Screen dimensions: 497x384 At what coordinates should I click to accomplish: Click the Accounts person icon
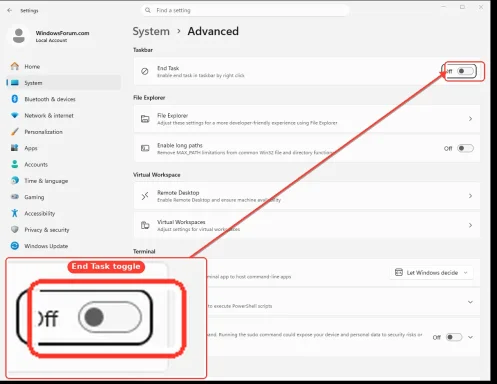coord(15,164)
